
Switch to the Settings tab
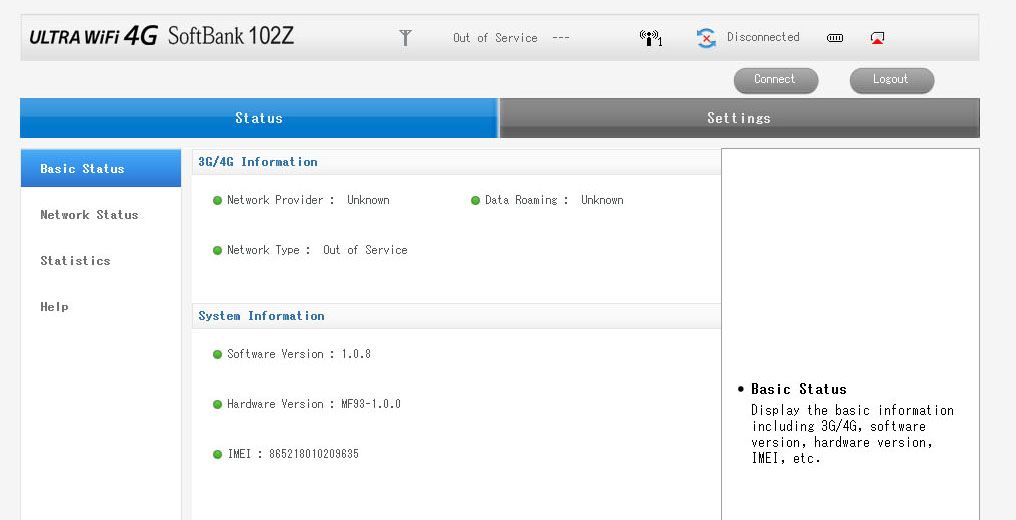(738, 118)
